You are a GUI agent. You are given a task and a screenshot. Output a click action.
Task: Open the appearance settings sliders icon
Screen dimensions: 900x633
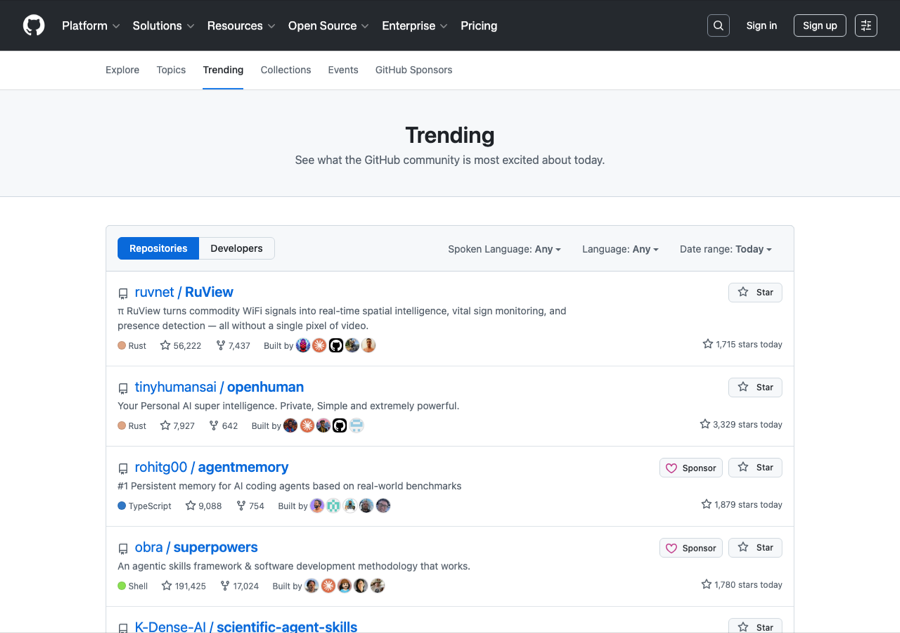coord(866,26)
